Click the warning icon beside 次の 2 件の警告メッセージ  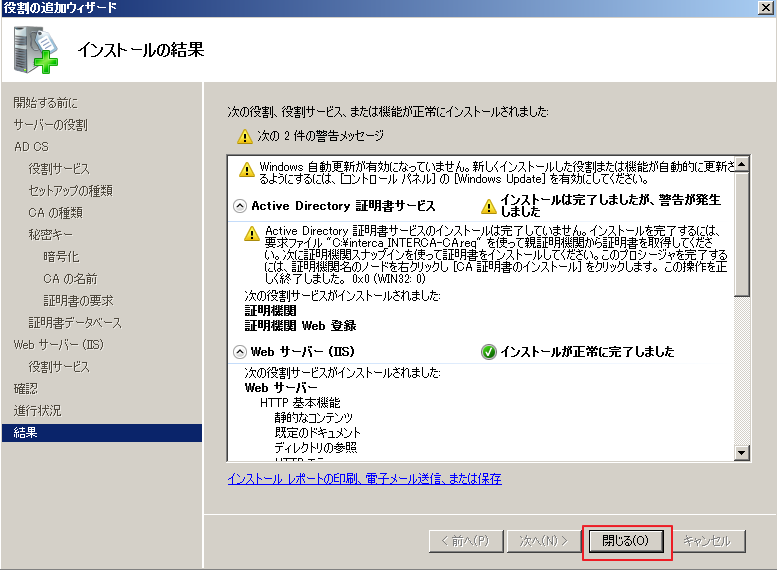tap(245, 136)
